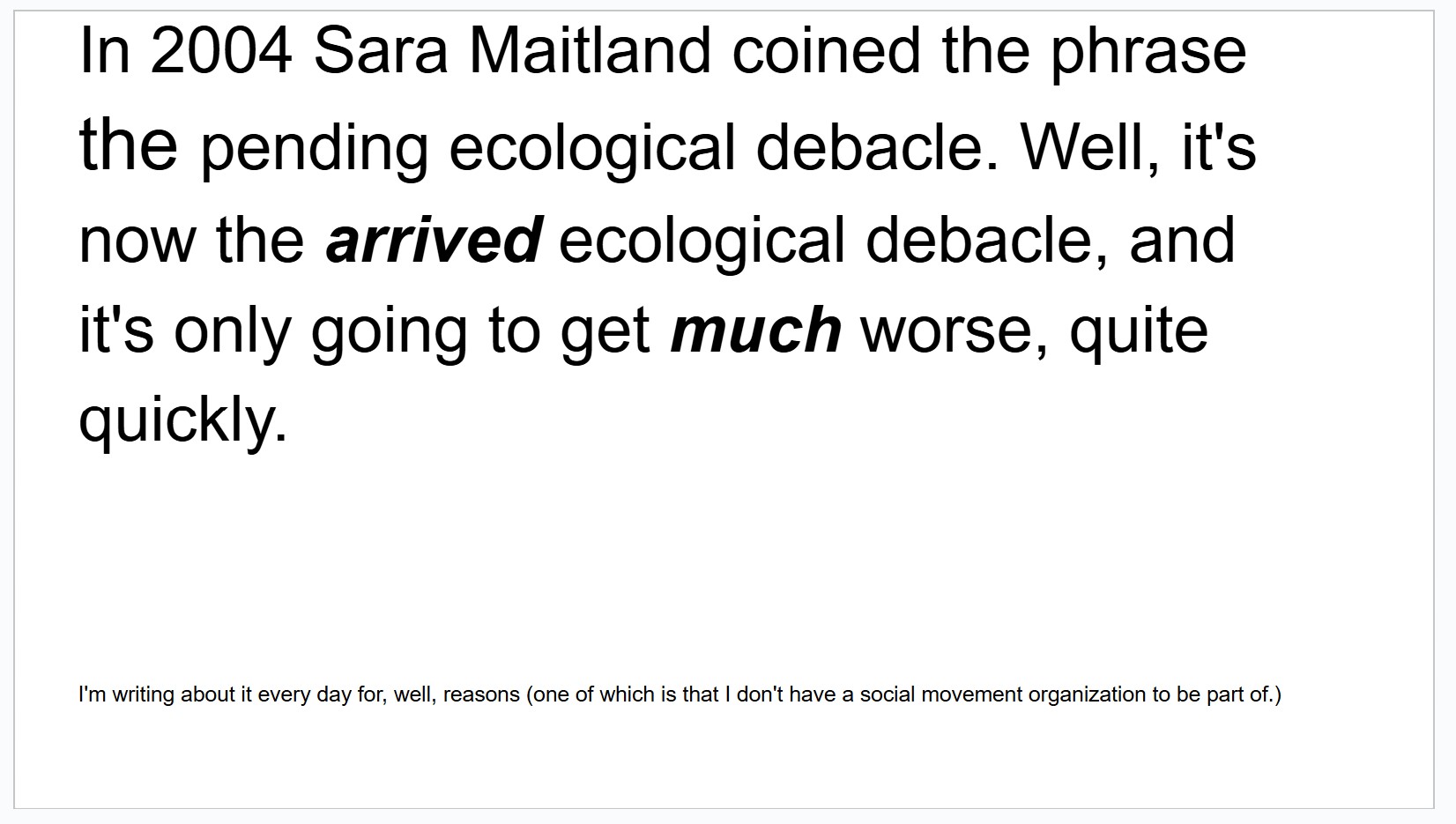
Task: Click the word now starting line three
Action: click(x=137, y=240)
